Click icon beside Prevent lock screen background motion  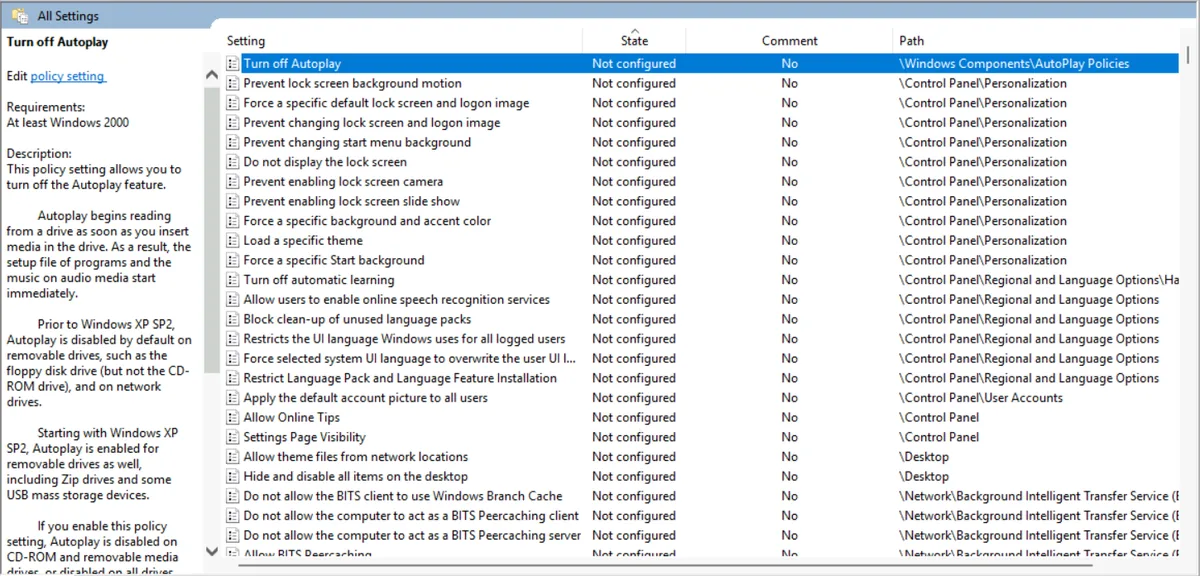coord(232,83)
